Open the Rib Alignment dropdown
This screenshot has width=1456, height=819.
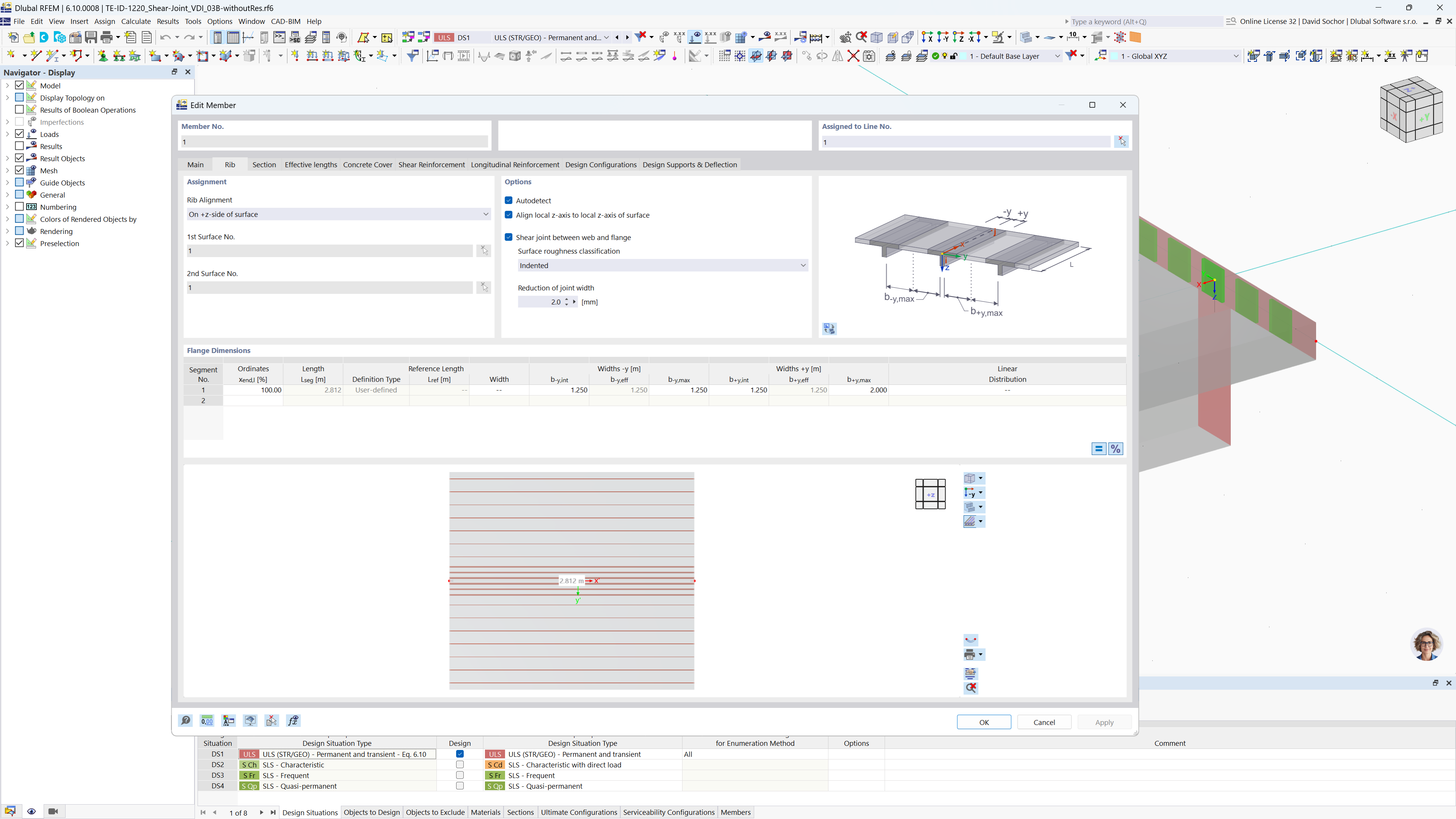(x=485, y=214)
